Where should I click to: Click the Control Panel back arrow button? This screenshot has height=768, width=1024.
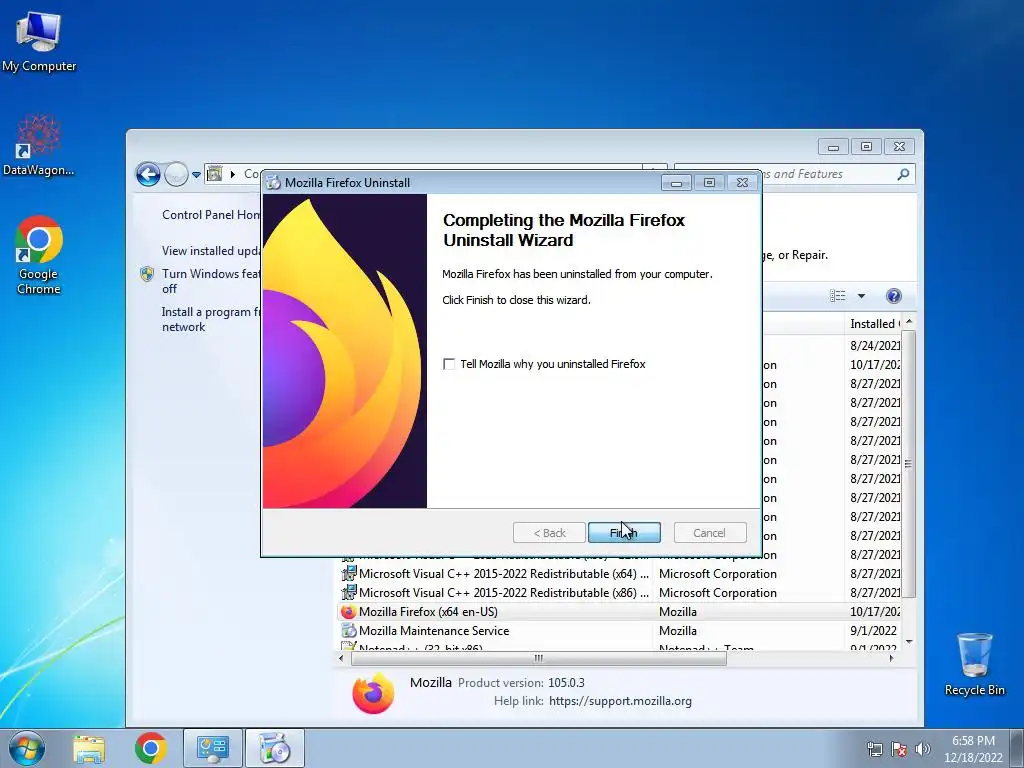click(x=148, y=174)
